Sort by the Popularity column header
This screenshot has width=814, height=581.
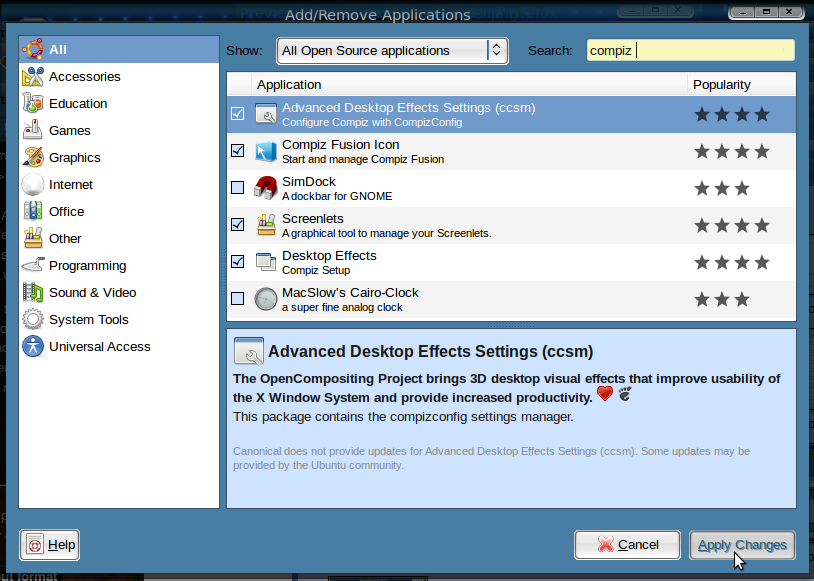tap(741, 84)
